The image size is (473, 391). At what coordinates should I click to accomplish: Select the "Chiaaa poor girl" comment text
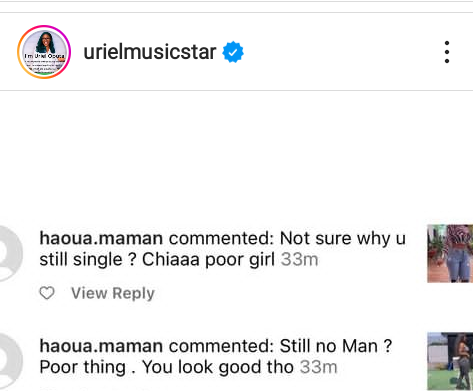208,260
